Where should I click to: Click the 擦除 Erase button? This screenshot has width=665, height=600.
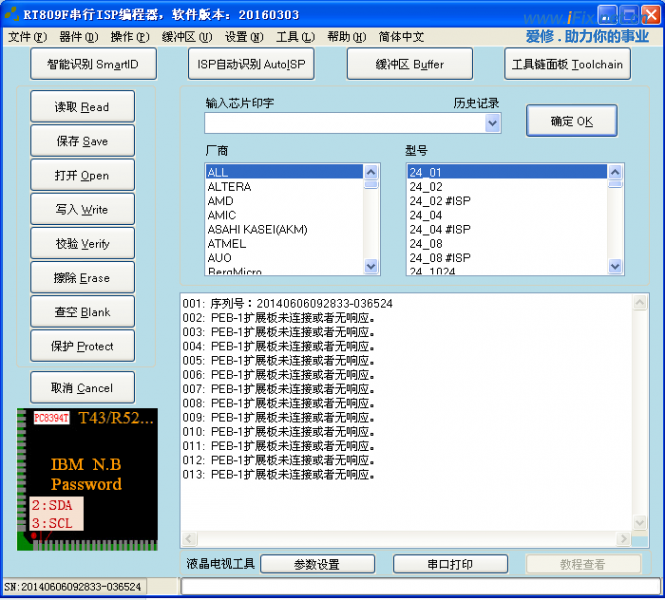[x=83, y=278]
